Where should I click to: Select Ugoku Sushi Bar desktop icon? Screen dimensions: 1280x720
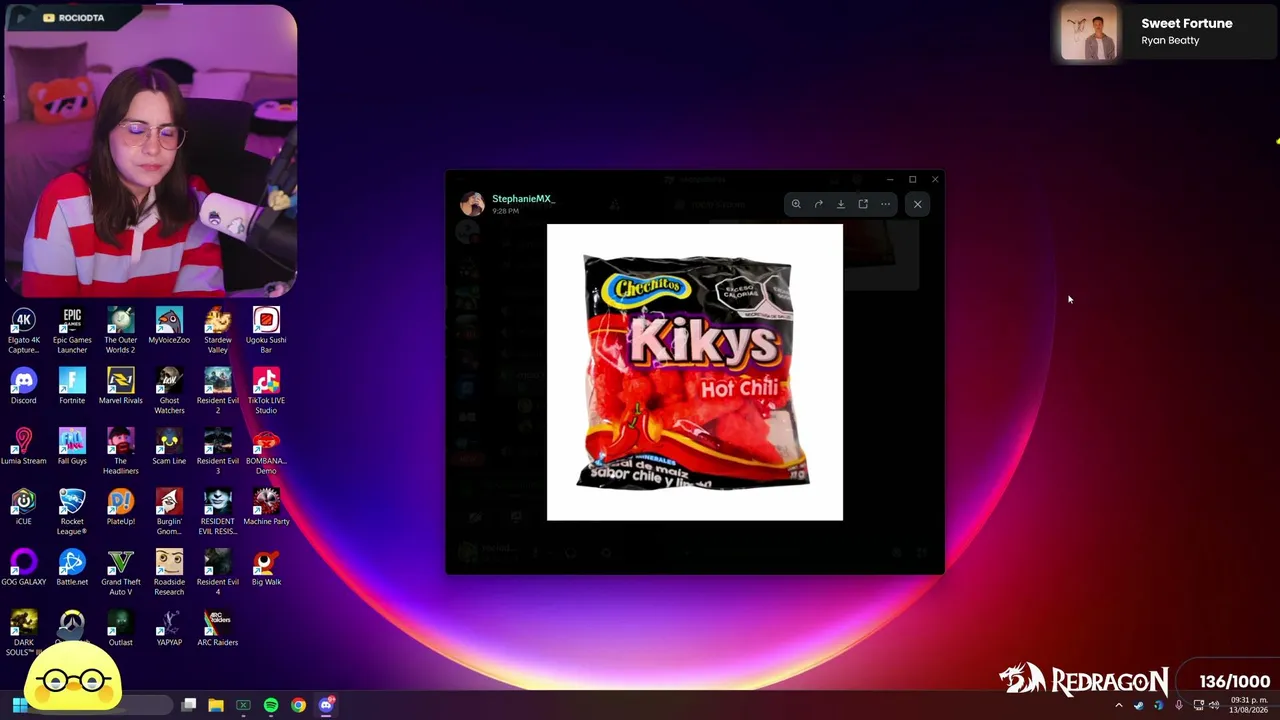coord(266,331)
